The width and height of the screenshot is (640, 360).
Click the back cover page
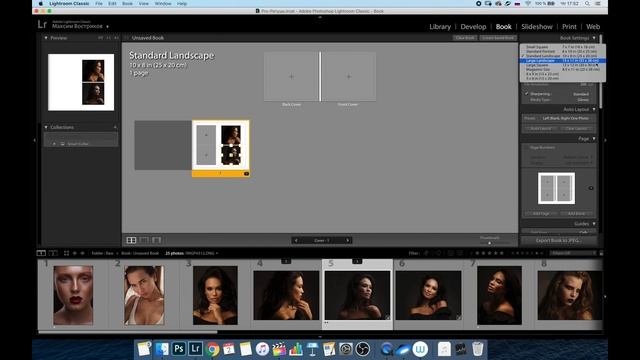click(x=291, y=76)
